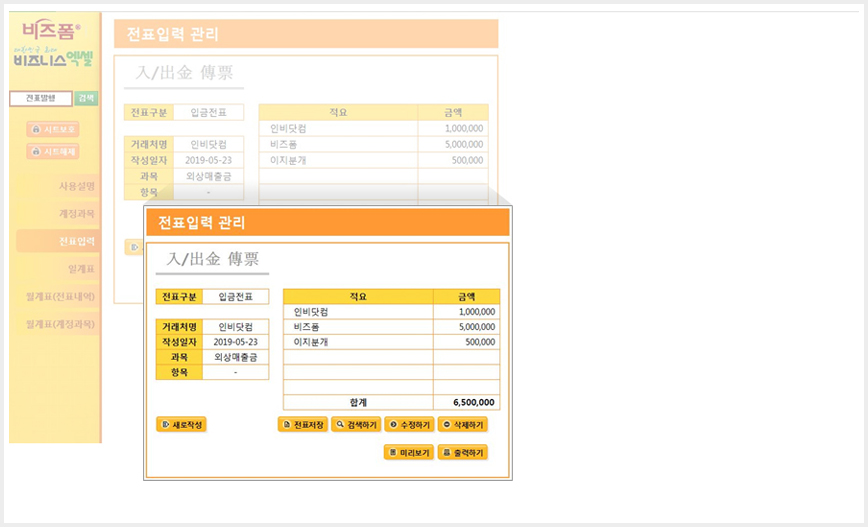Open print preview with 미리보기
Screen dimensions: 868x527
click(x=409, y=452)
